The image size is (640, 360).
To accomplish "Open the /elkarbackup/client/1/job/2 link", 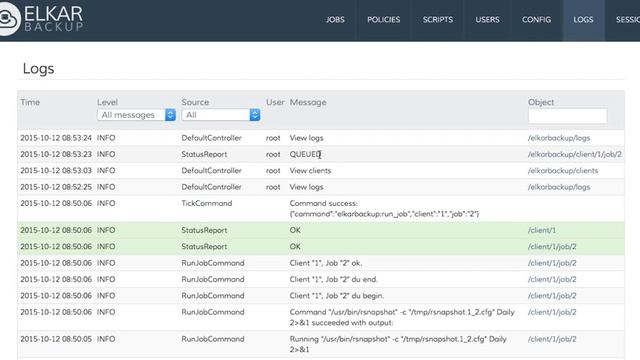I will tap(575, 154).
